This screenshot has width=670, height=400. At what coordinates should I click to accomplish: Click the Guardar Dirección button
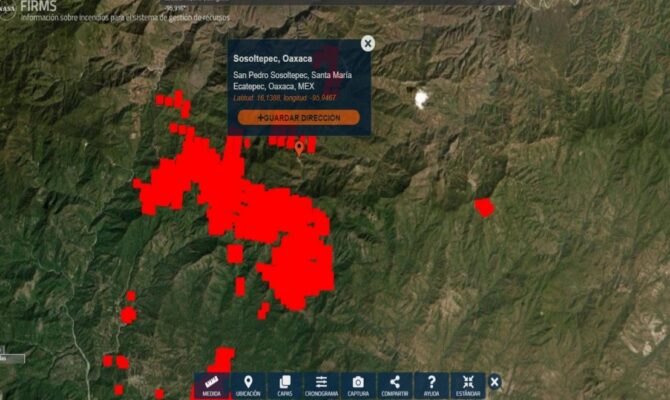pos(298,117)
